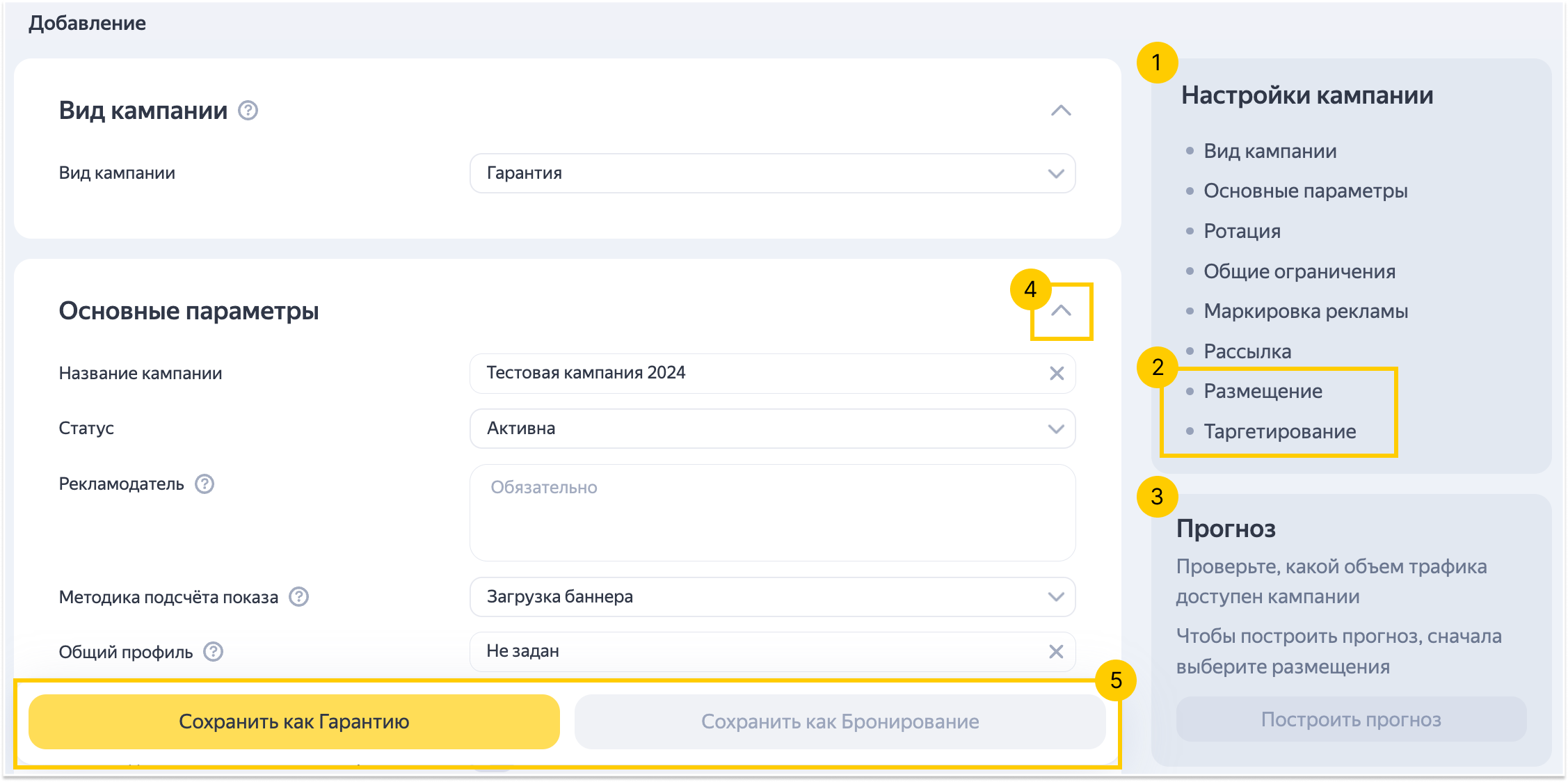Viewport: 1568px width, 782px height.
Task: Click help icon beside Рекламодатель label
Action: pyautogui.click(x=205, y=484)
